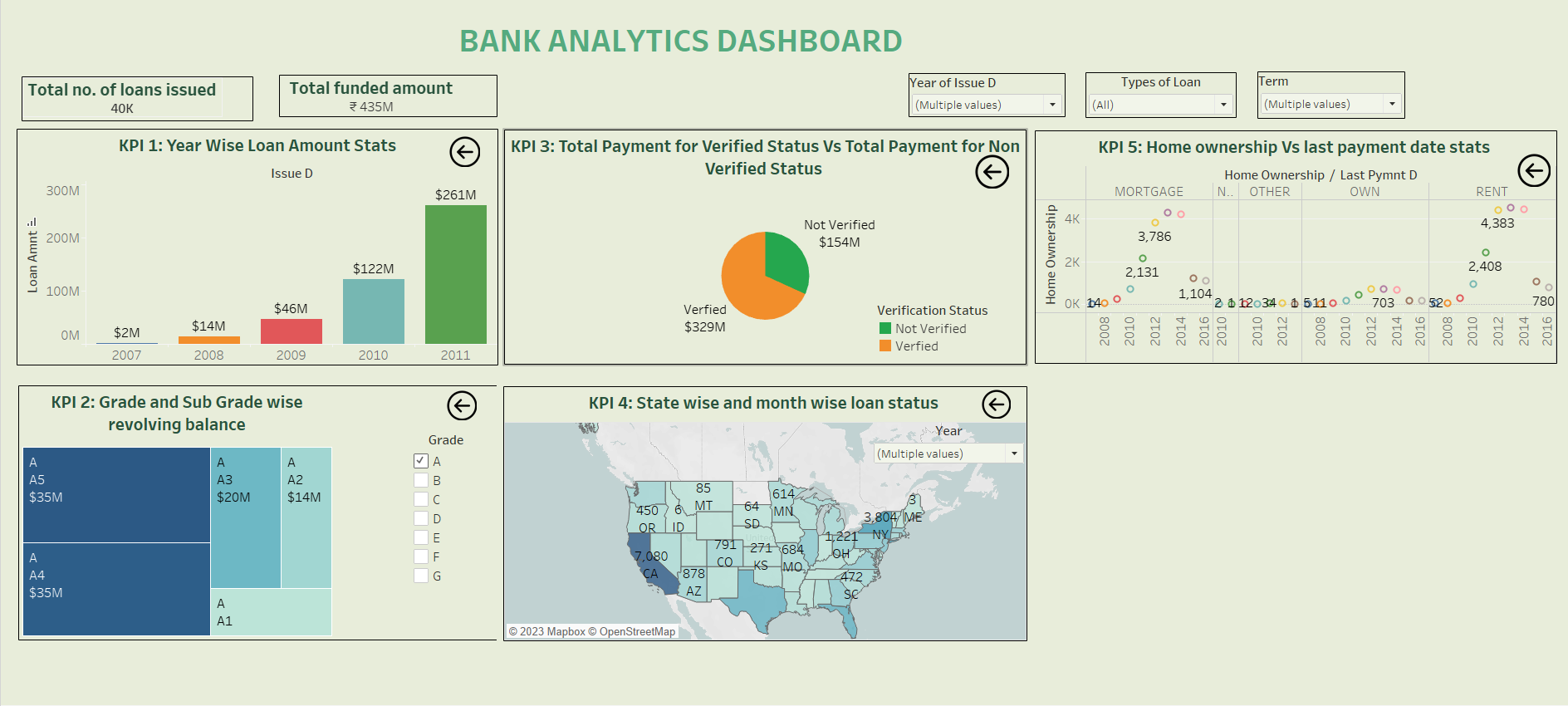This screenshot has height=706, width=1568.
Task: Tick the Grade G checkbox
Action: coord(421,576)
